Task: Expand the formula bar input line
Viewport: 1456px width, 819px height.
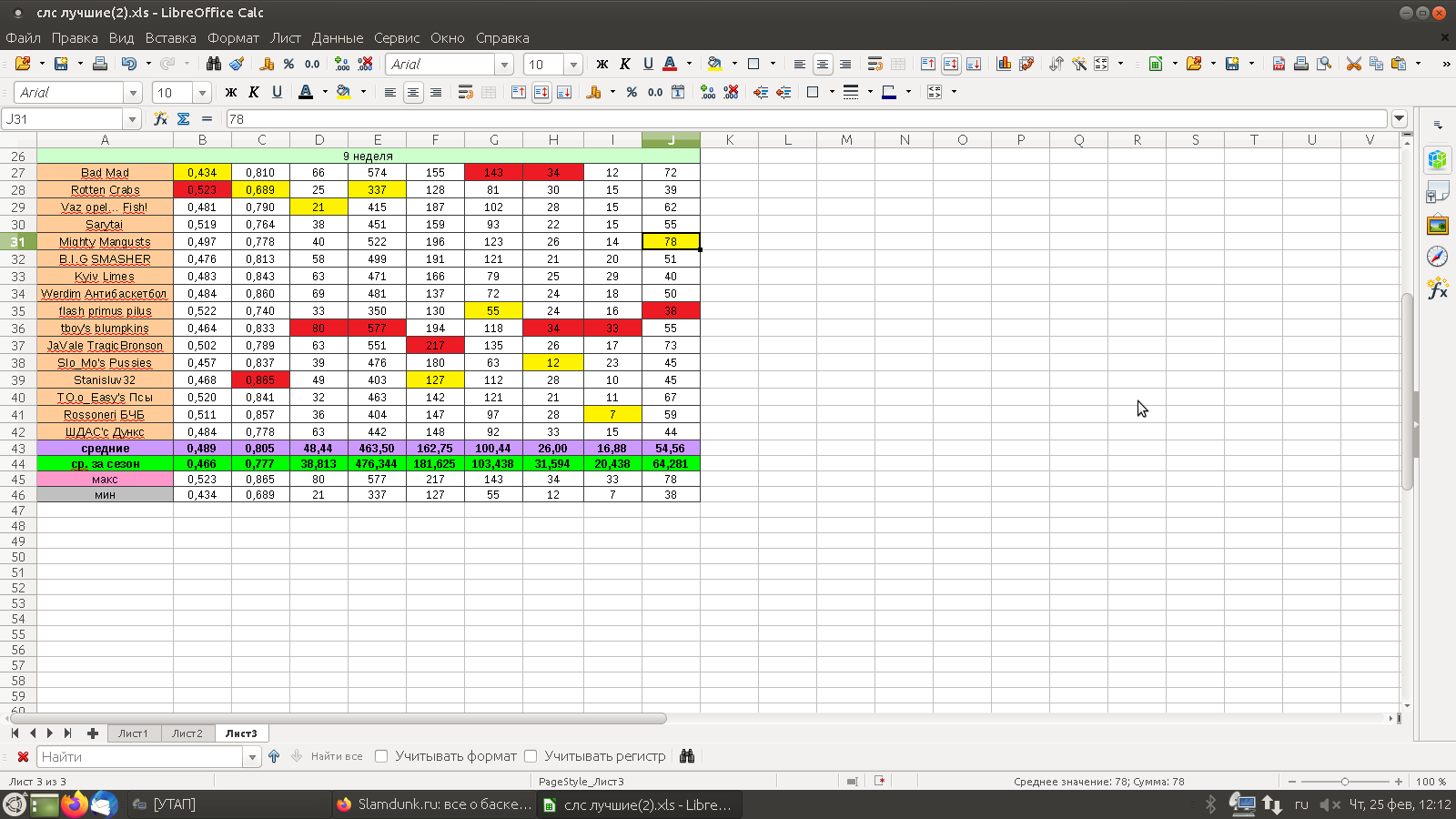Action: (1400, 119)
